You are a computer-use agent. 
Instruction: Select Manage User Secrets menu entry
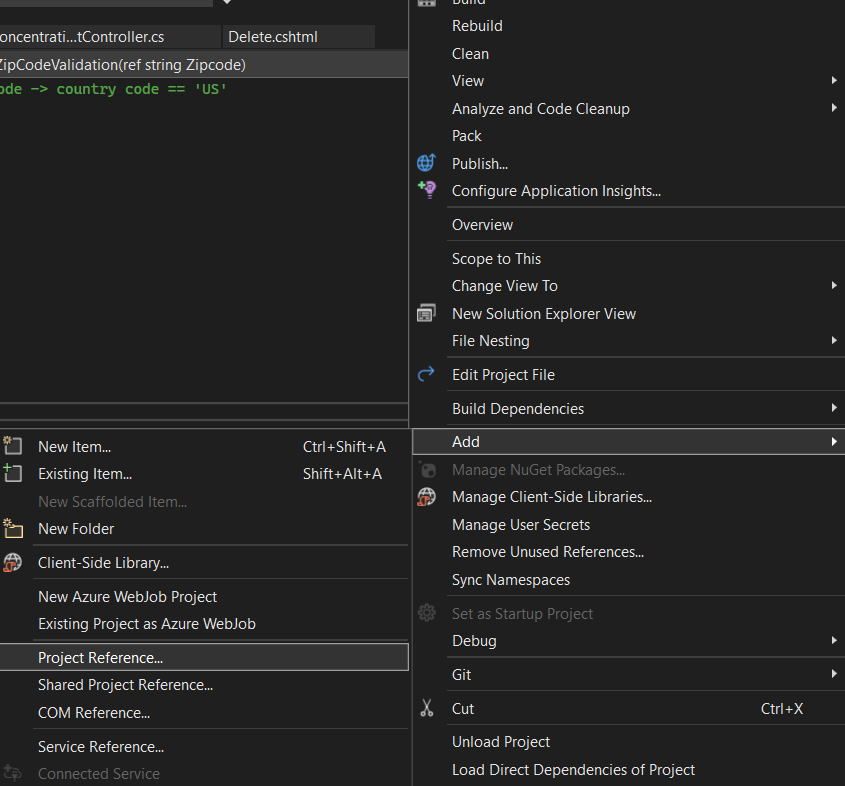click(x=521, y=525)
